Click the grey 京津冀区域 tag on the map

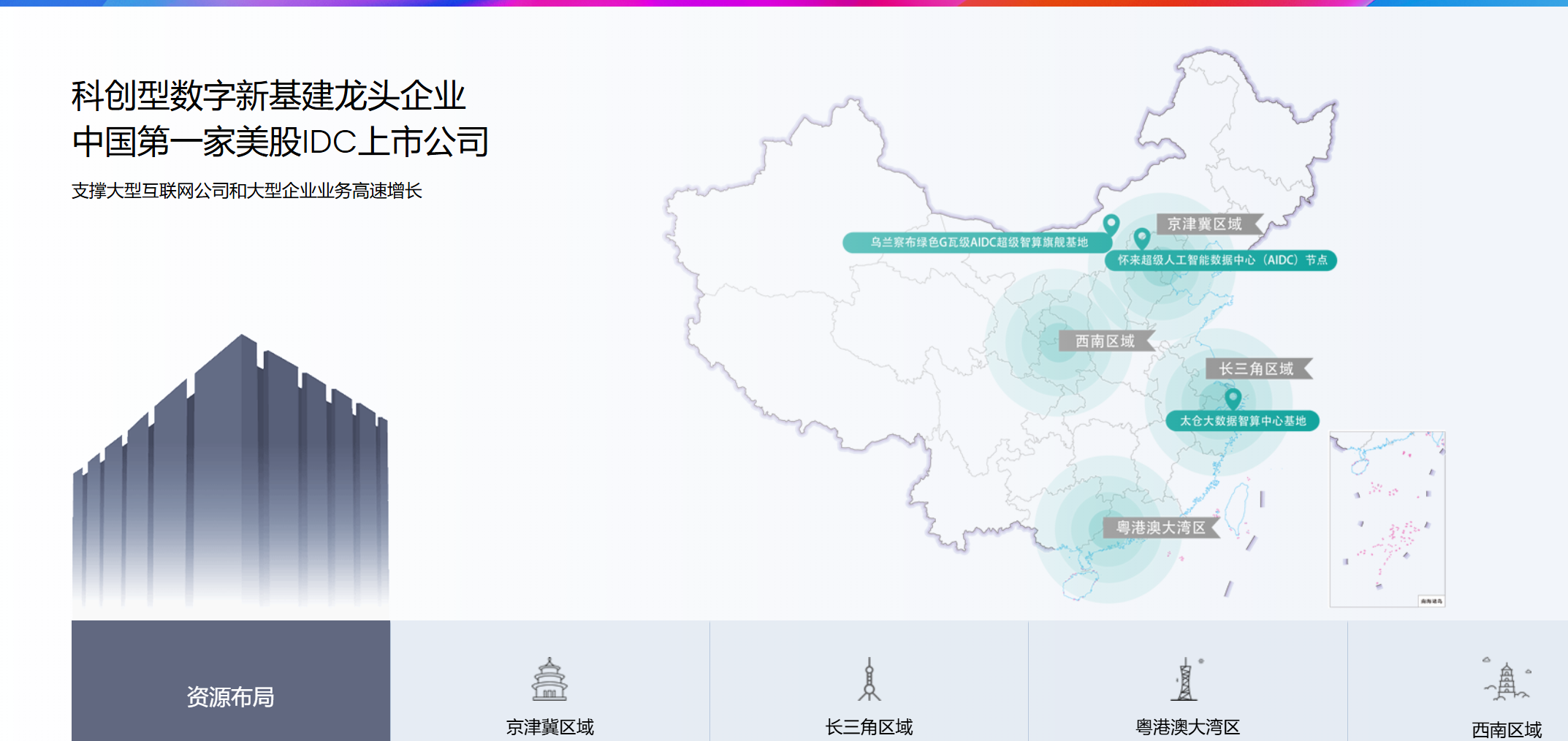pyautogui.click(x=1209, y=224)
